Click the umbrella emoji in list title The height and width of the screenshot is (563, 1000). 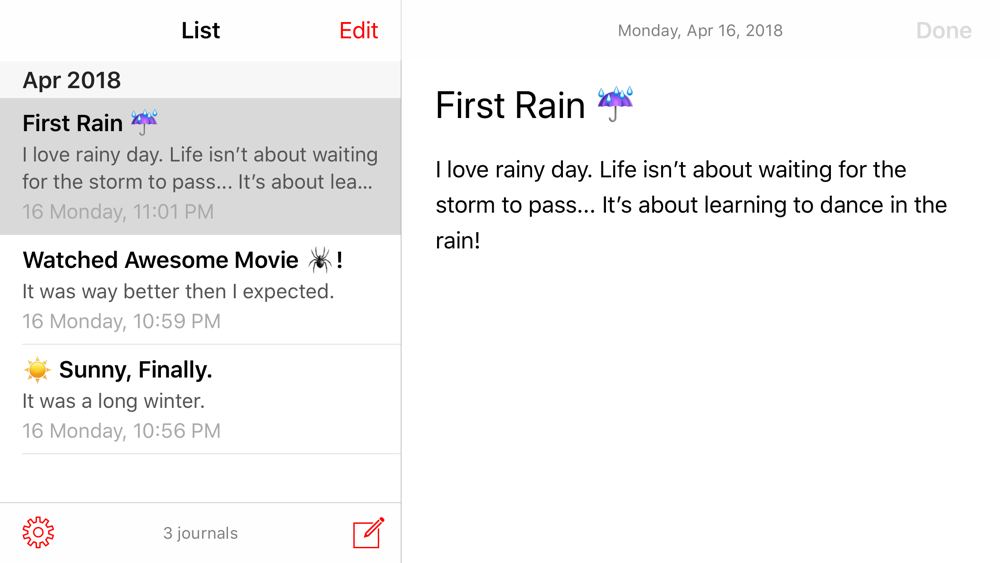144,122
